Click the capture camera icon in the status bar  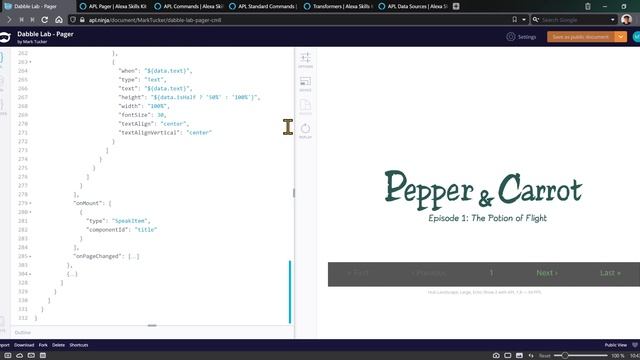[496, 356]
